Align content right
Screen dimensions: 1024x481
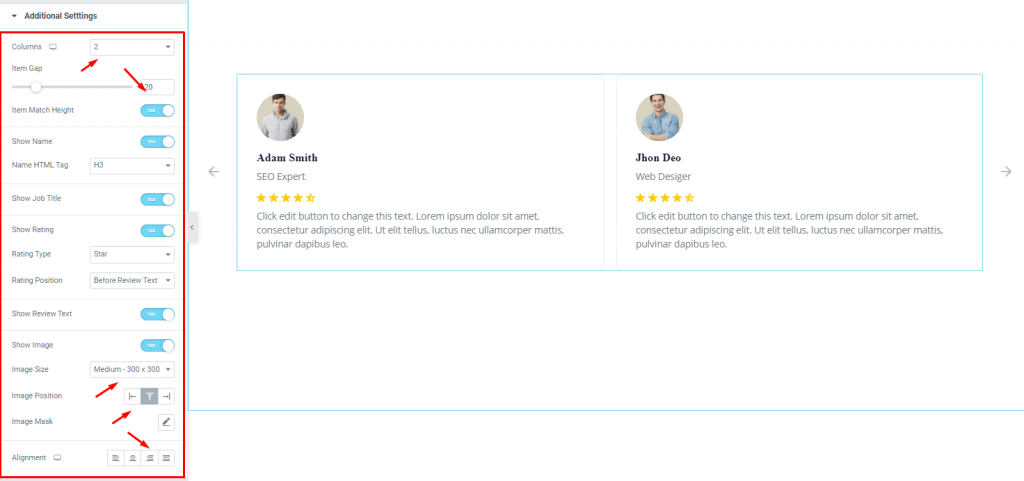tap(150, 458)
